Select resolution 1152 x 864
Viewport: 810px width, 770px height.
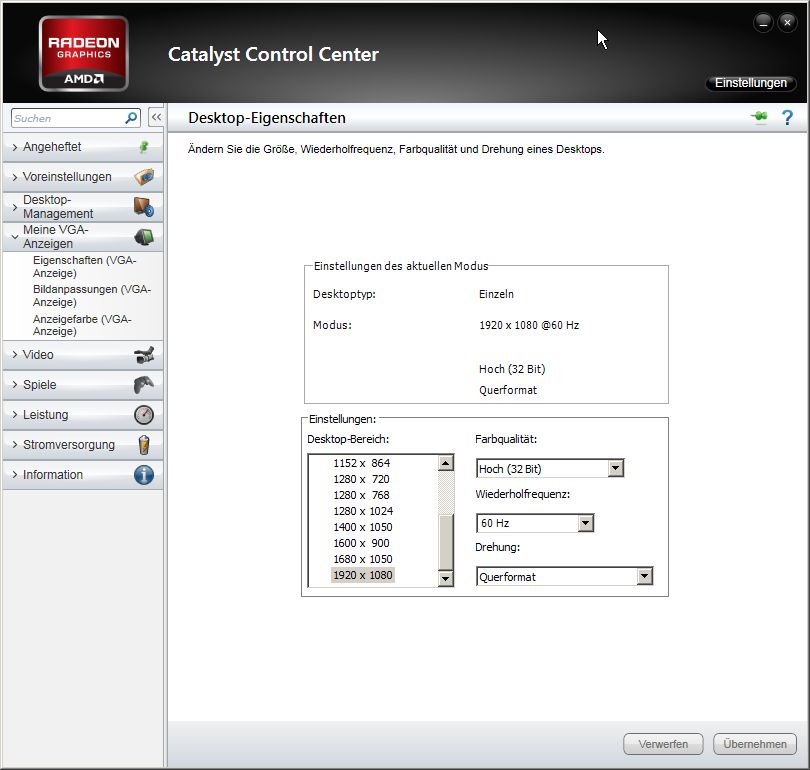point(362,463)
